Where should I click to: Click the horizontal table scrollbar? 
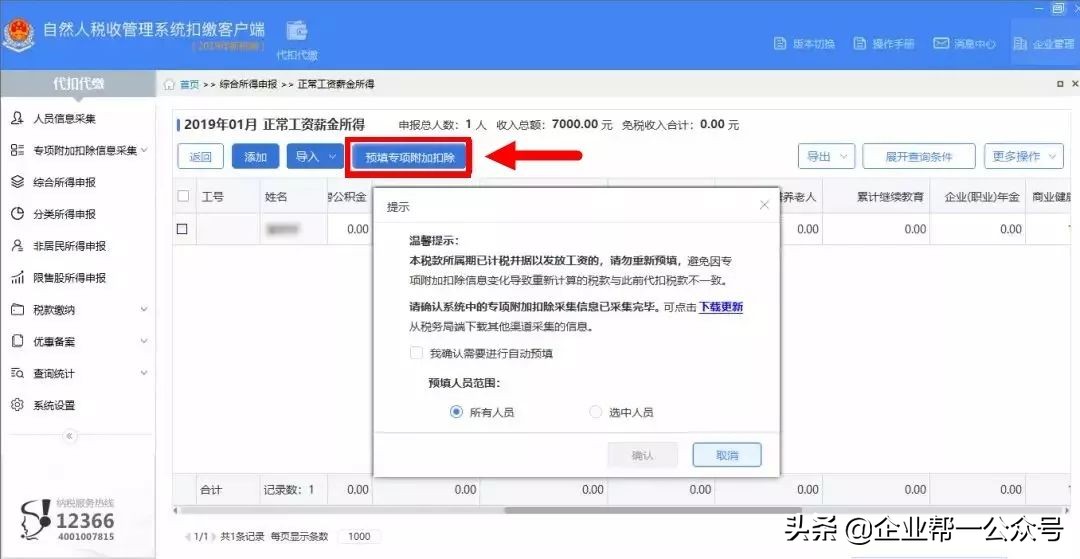click(652, 511)
